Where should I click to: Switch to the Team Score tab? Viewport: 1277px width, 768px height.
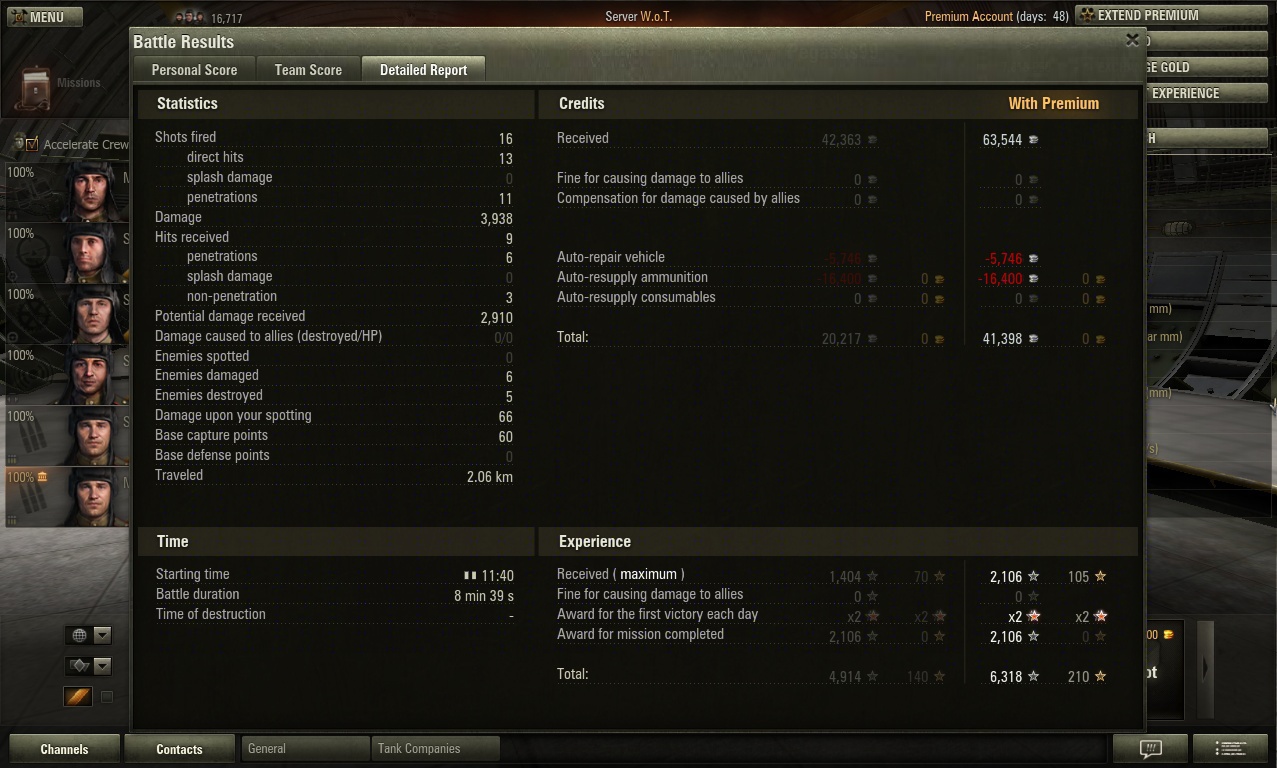(308, 70)
